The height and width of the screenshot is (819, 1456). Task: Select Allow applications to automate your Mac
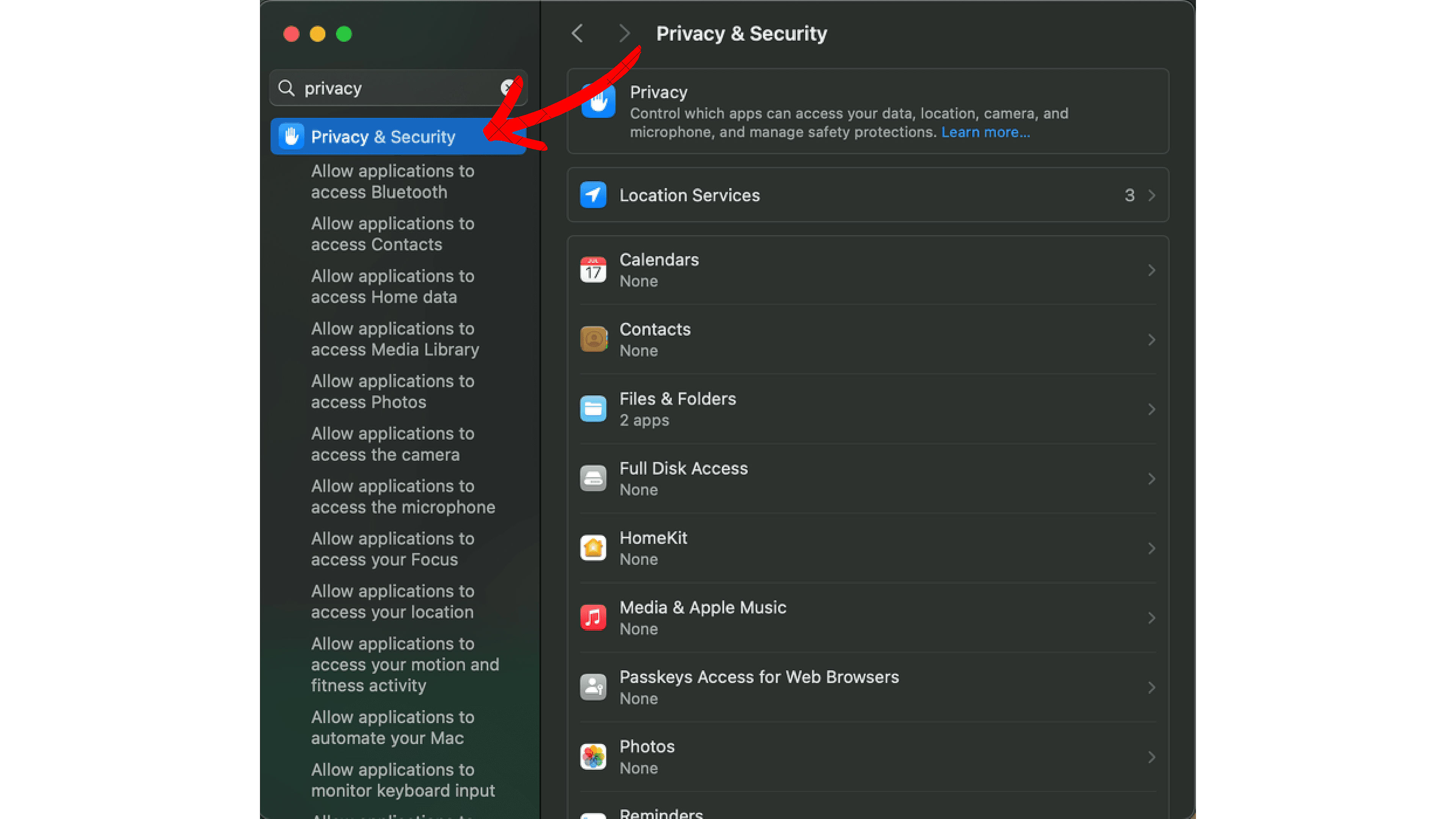[x=393, y=728]
